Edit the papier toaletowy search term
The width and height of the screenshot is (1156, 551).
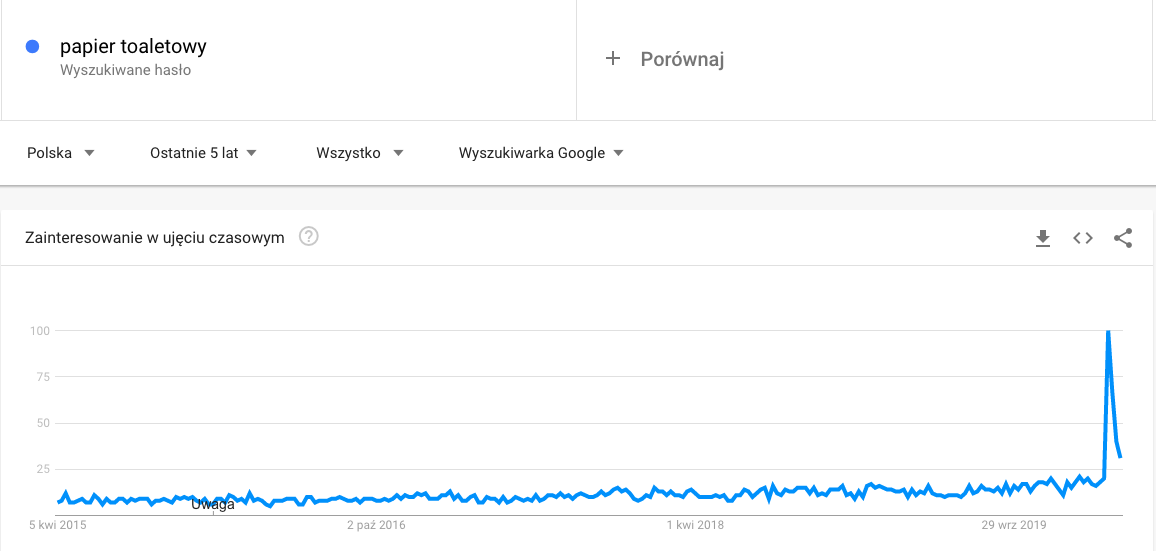click(x=133, y=46)
